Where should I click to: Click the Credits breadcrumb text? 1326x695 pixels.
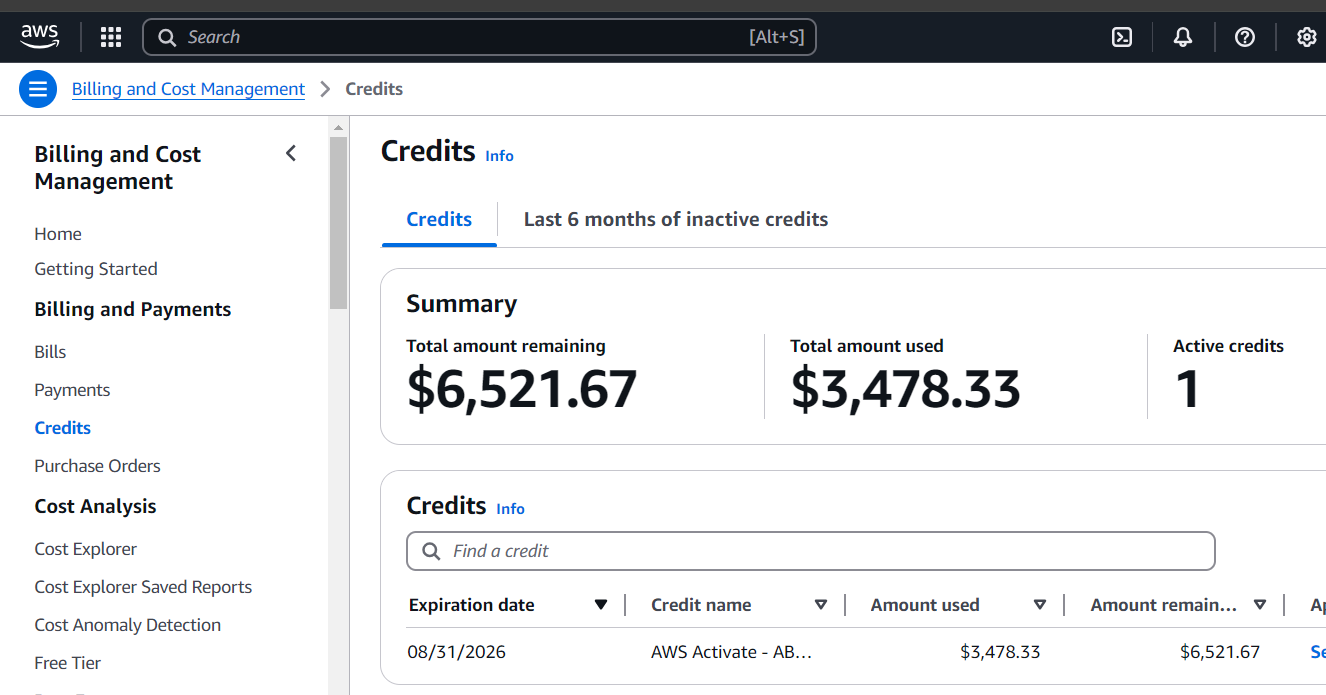coord(374,89)
